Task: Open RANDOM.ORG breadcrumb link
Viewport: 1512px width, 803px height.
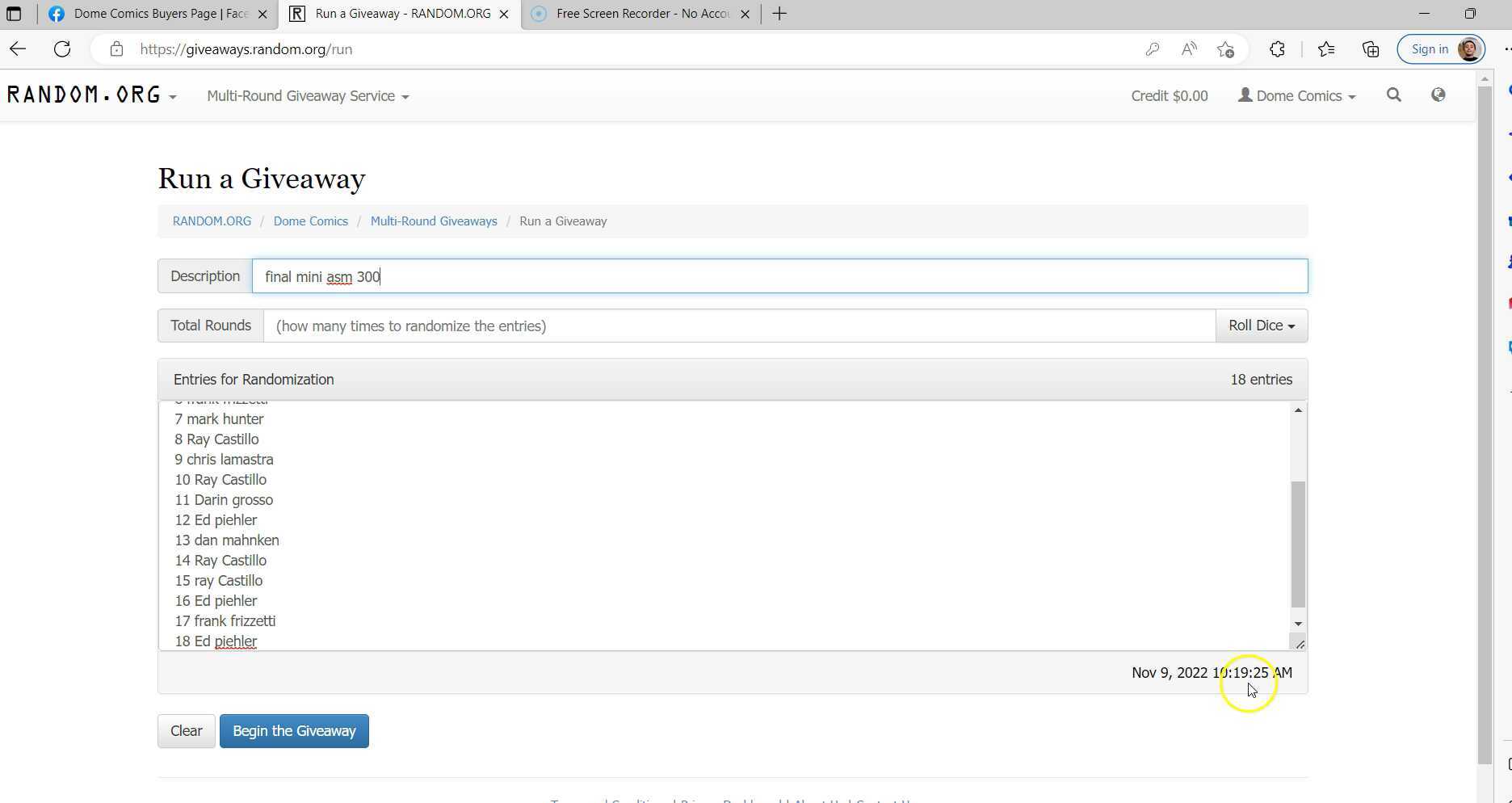Action: tap(212, 221)
